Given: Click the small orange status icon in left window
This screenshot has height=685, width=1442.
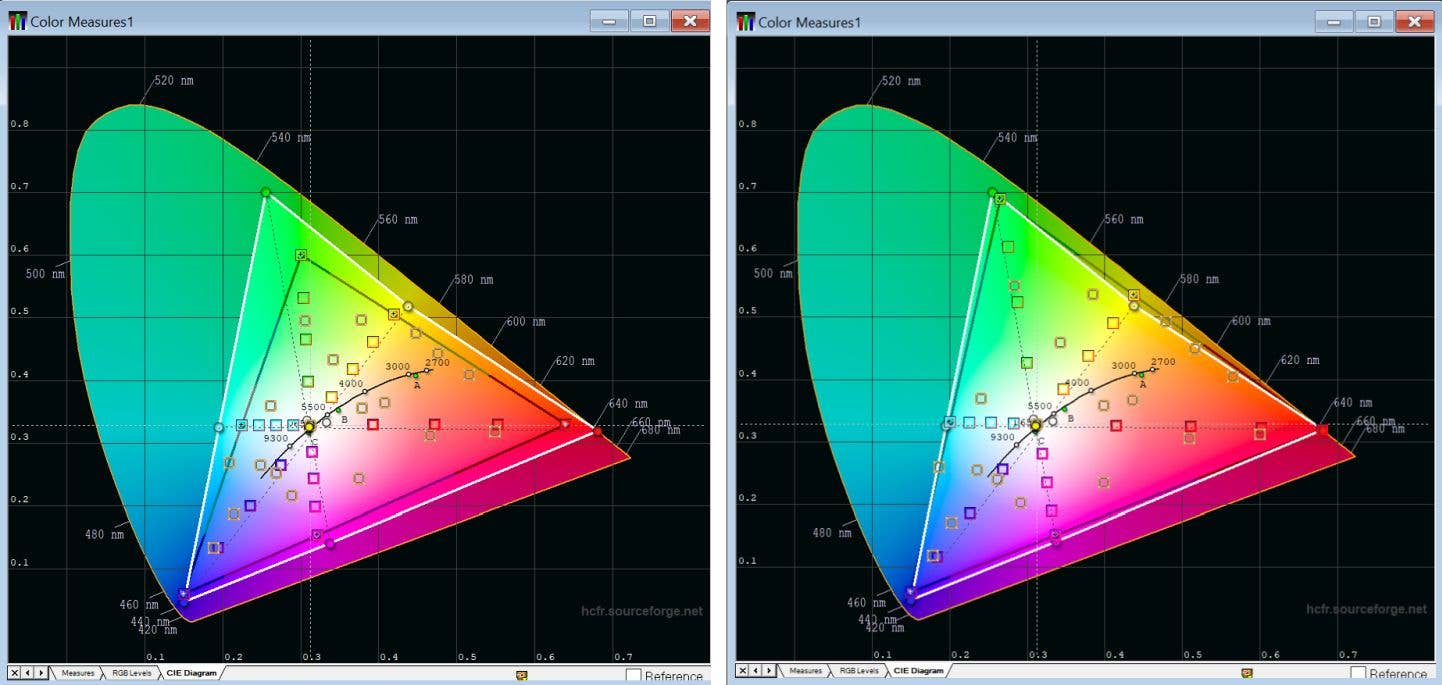Looking at the screenshot, I should (521, 675).
